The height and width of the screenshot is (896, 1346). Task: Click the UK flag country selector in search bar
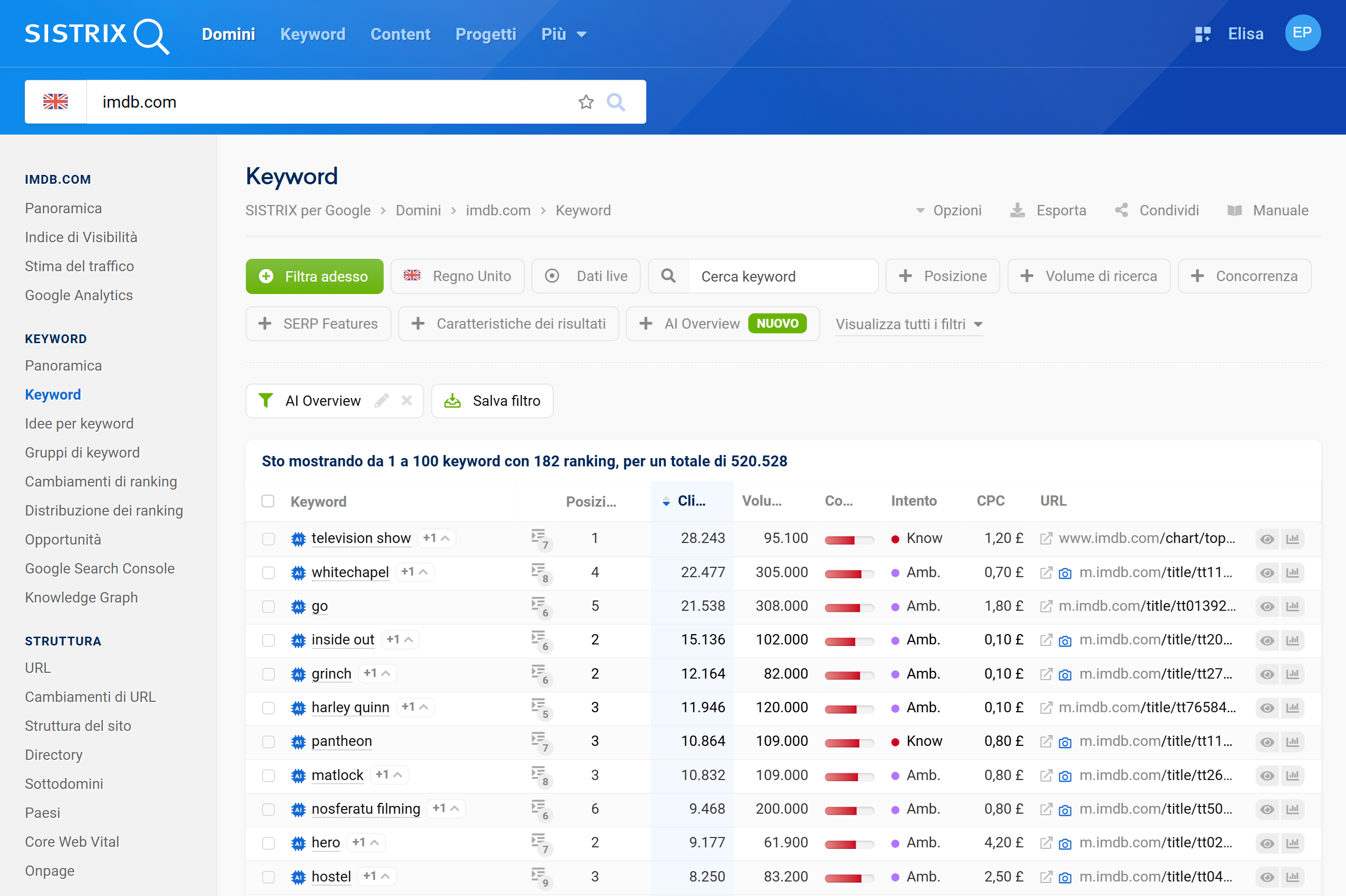[55, 102]
